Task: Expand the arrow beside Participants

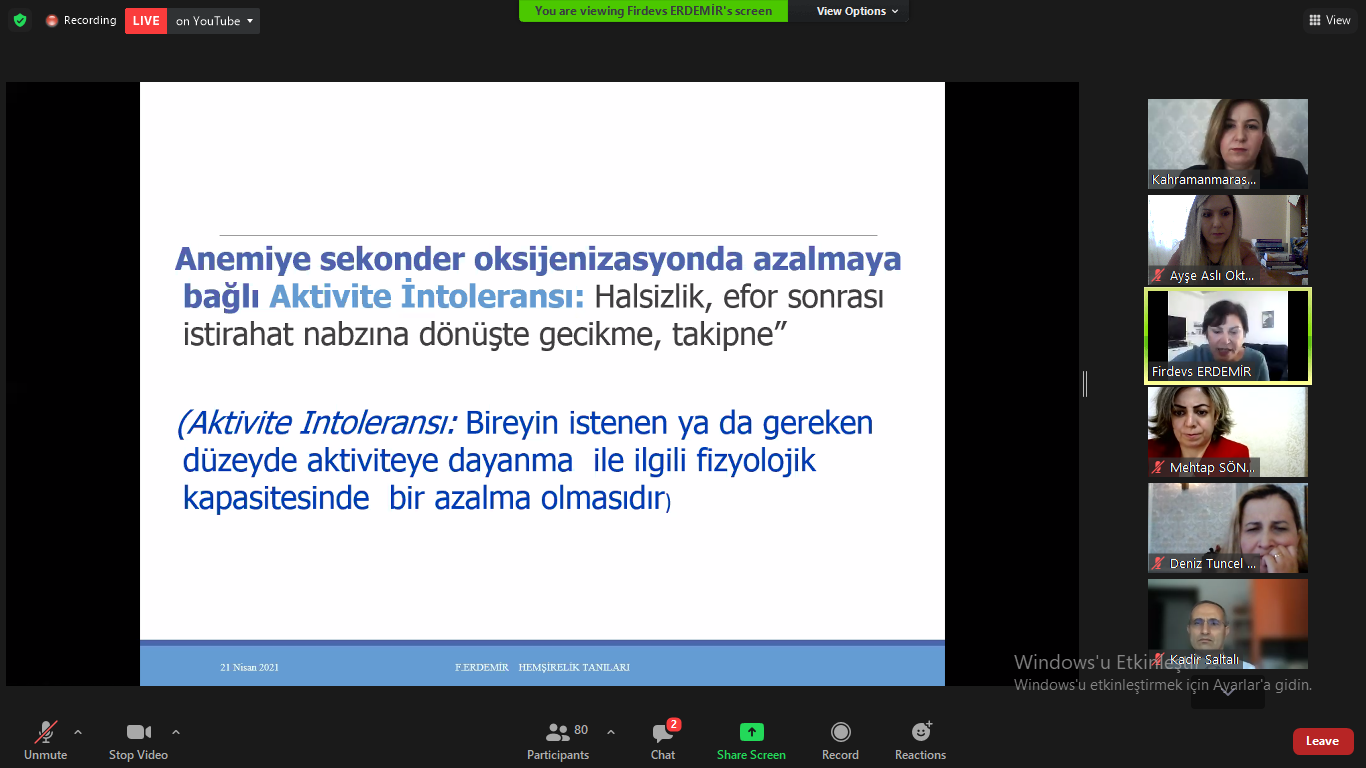Action: pyautogui.click(x=611, y=731)
